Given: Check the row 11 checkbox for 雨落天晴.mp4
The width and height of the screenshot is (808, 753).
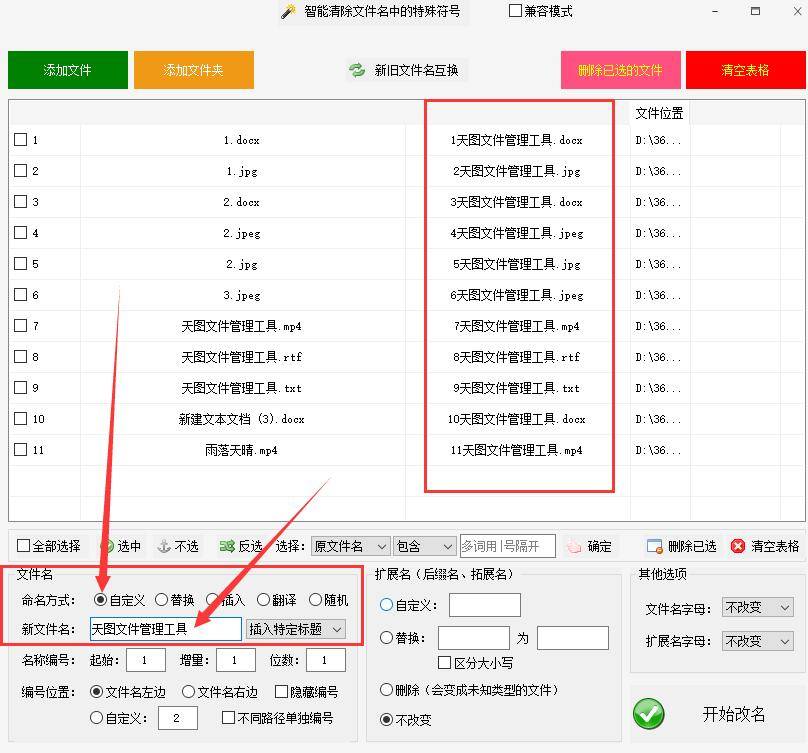Looking at the screenshot, I should [21, 450].
